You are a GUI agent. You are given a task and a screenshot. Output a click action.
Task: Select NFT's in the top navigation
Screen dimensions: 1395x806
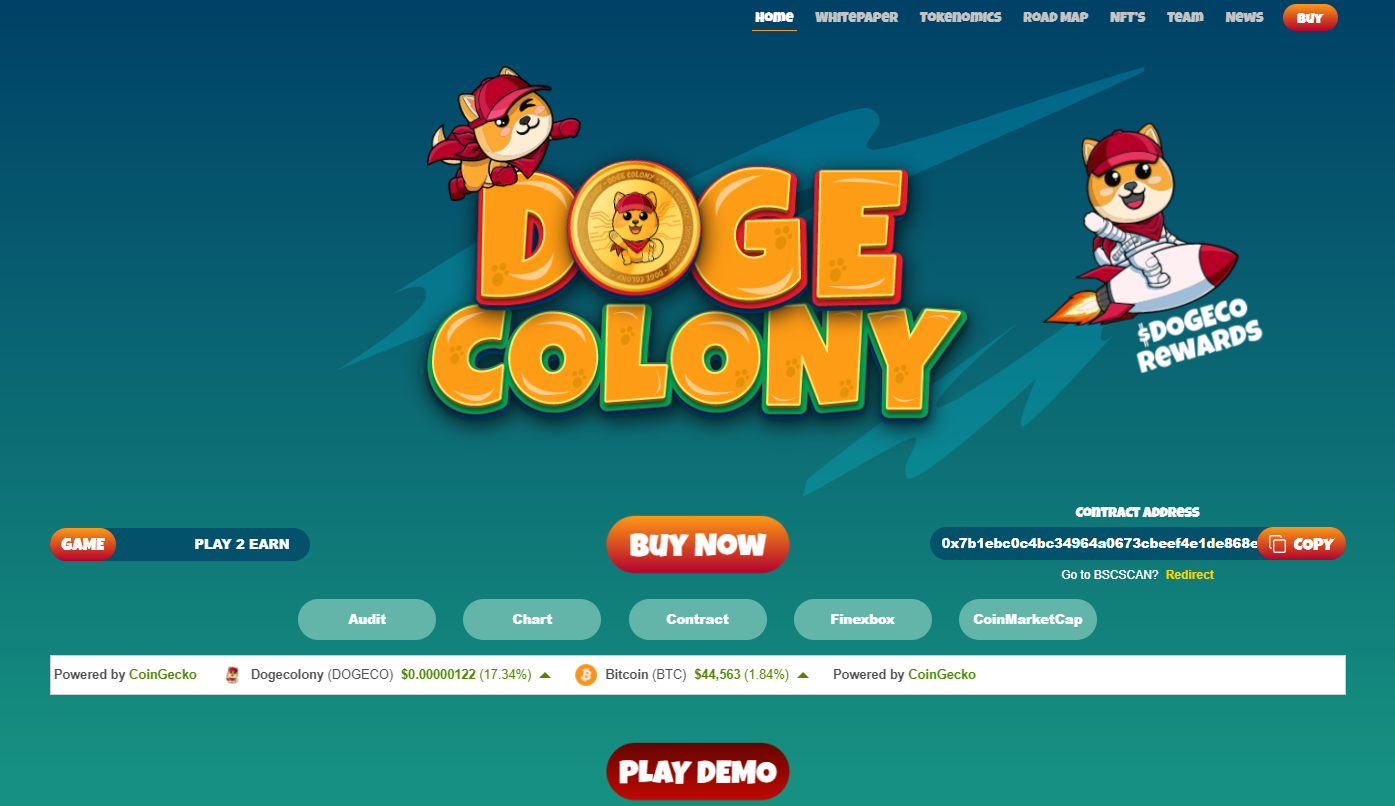(1127, 17)
